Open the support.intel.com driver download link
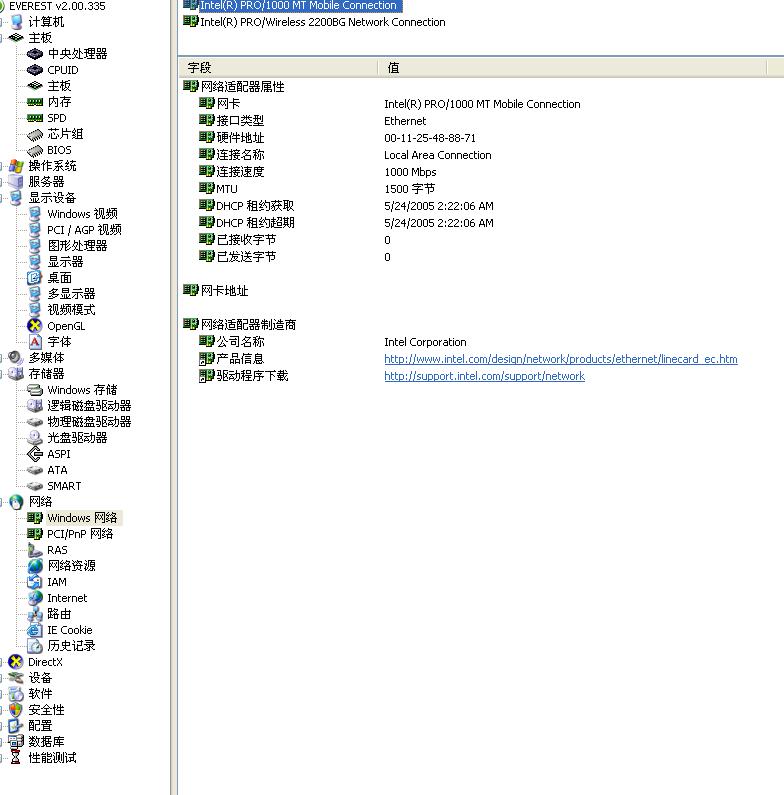This screenshot has height=795, width=784. (484, 376)
